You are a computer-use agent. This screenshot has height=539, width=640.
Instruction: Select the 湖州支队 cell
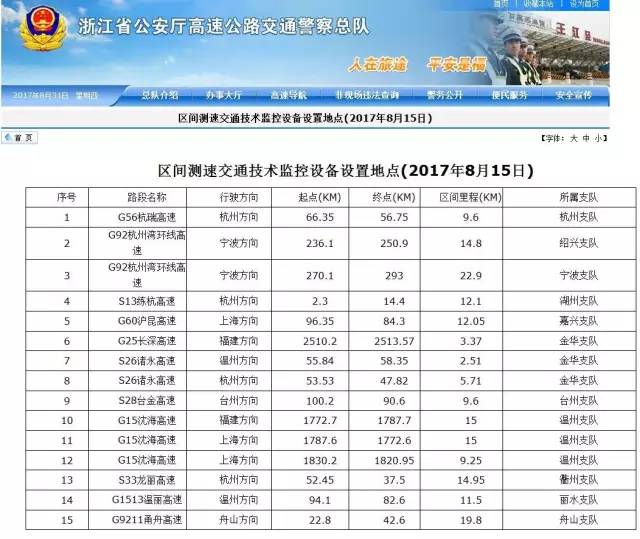pos(569,302)
